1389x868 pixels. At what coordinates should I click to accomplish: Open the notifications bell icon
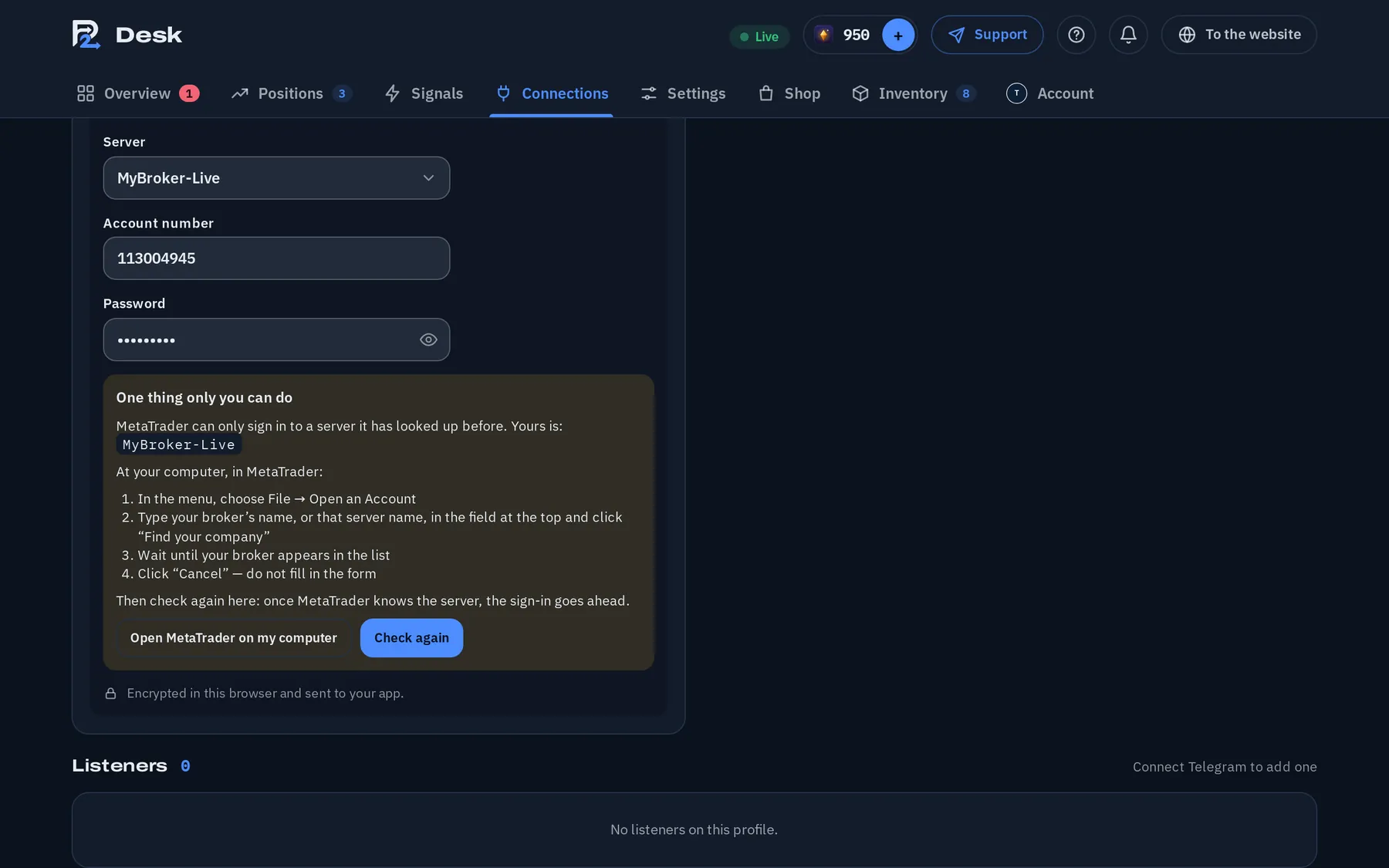pyautogui.click(x=1128, y=35)
